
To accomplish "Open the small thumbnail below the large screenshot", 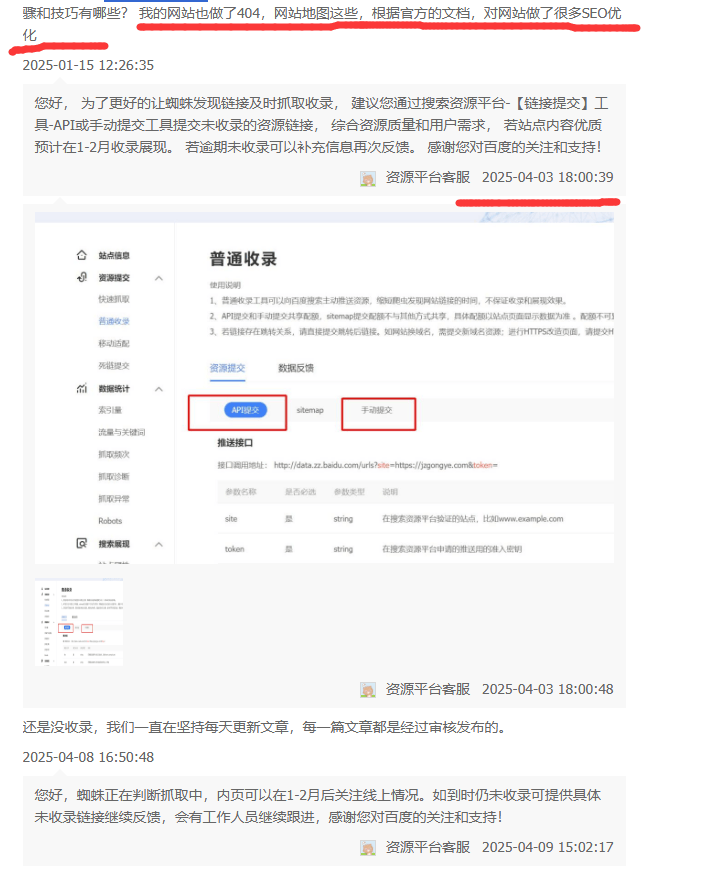I will [79, 622].
